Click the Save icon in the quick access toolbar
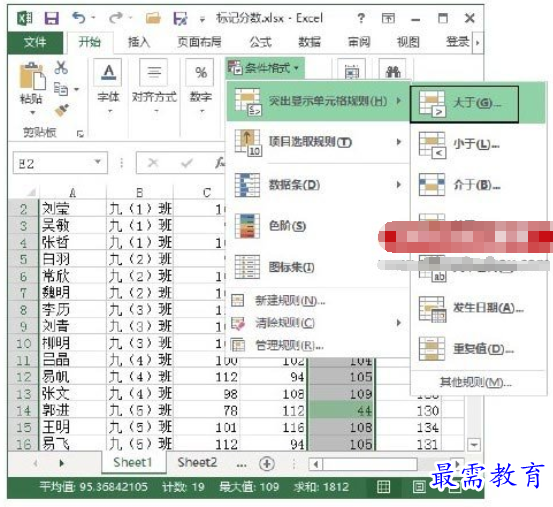 pos(51,18)
